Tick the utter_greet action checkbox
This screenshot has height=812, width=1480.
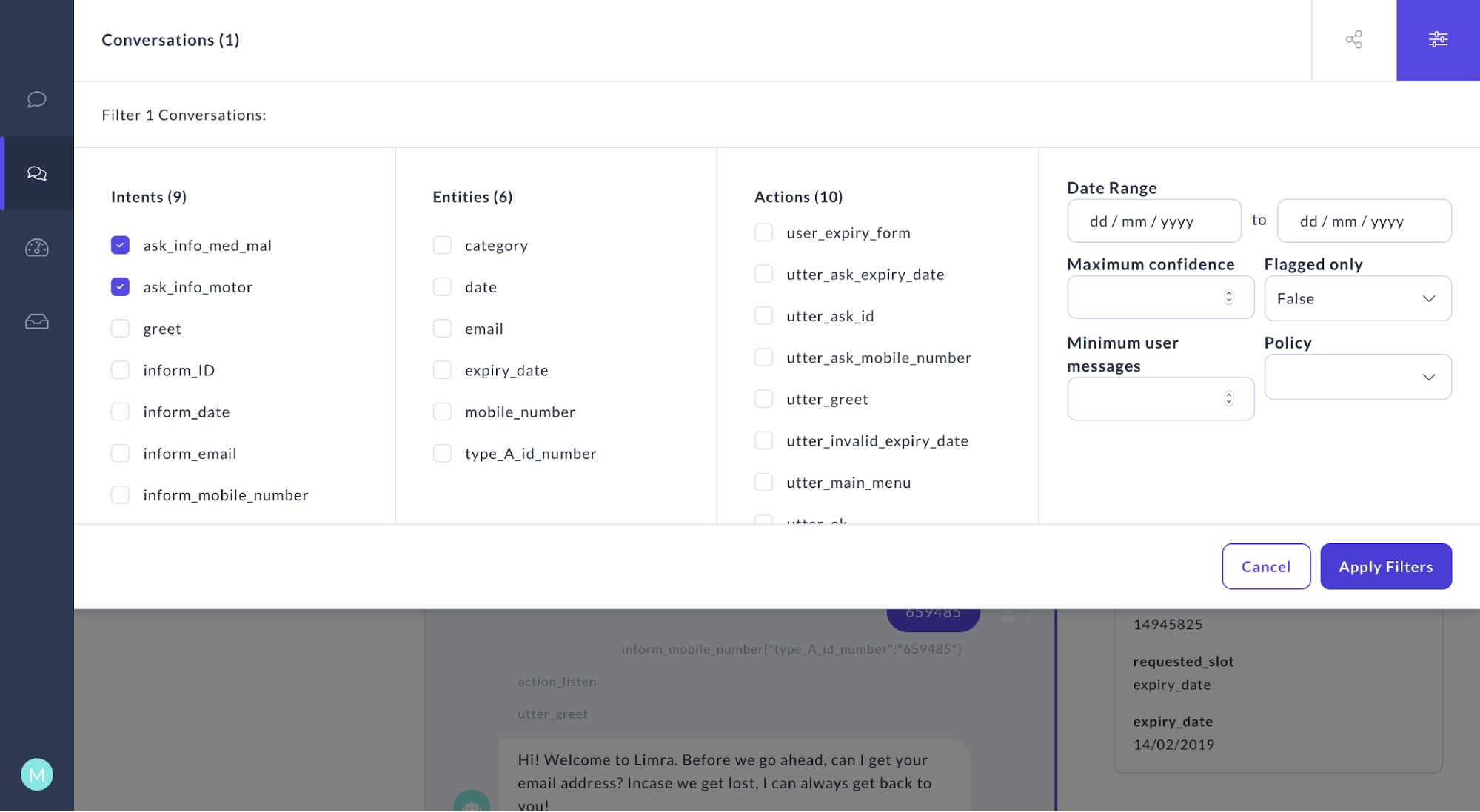[x=763, y=399]
